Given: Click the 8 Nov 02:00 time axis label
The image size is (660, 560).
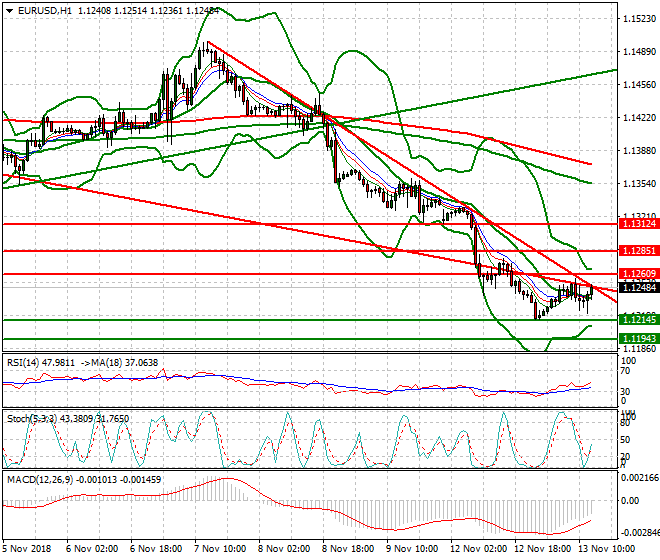Looking at the screenshot, I should [x=284, y=549].
